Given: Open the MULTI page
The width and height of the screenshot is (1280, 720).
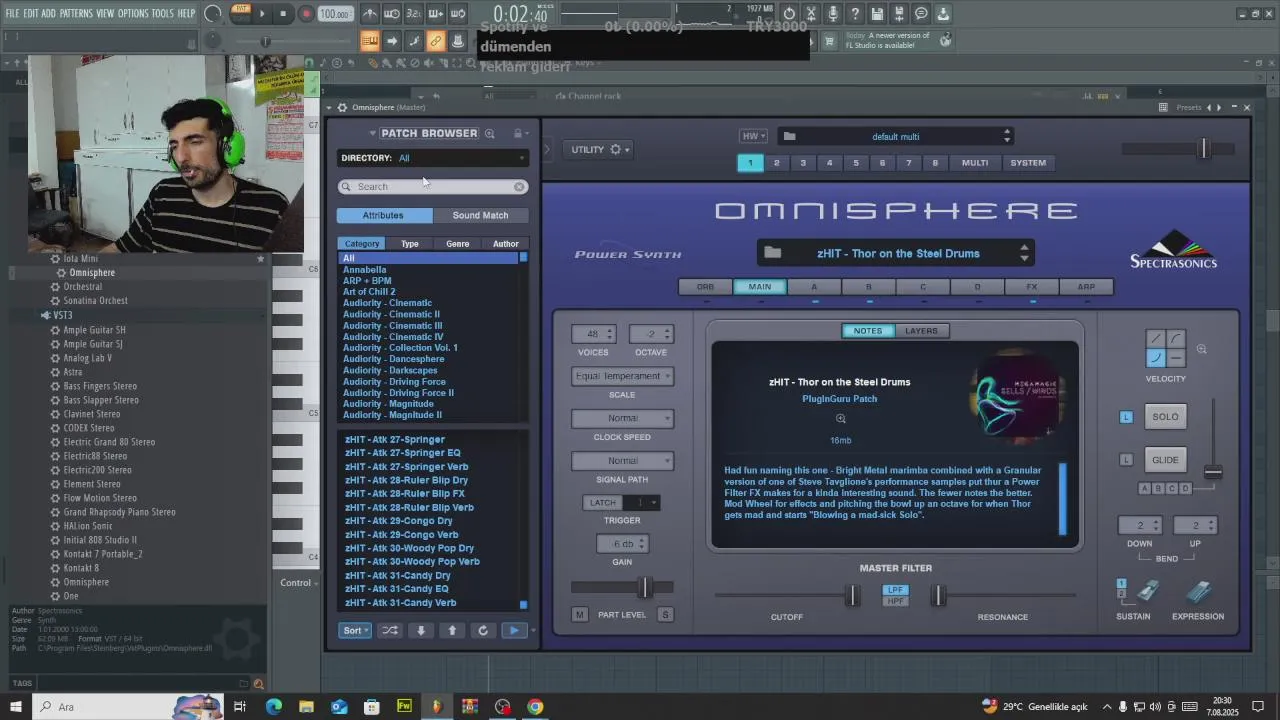Looking at the screenshot, I should click(x=975, y=163).
